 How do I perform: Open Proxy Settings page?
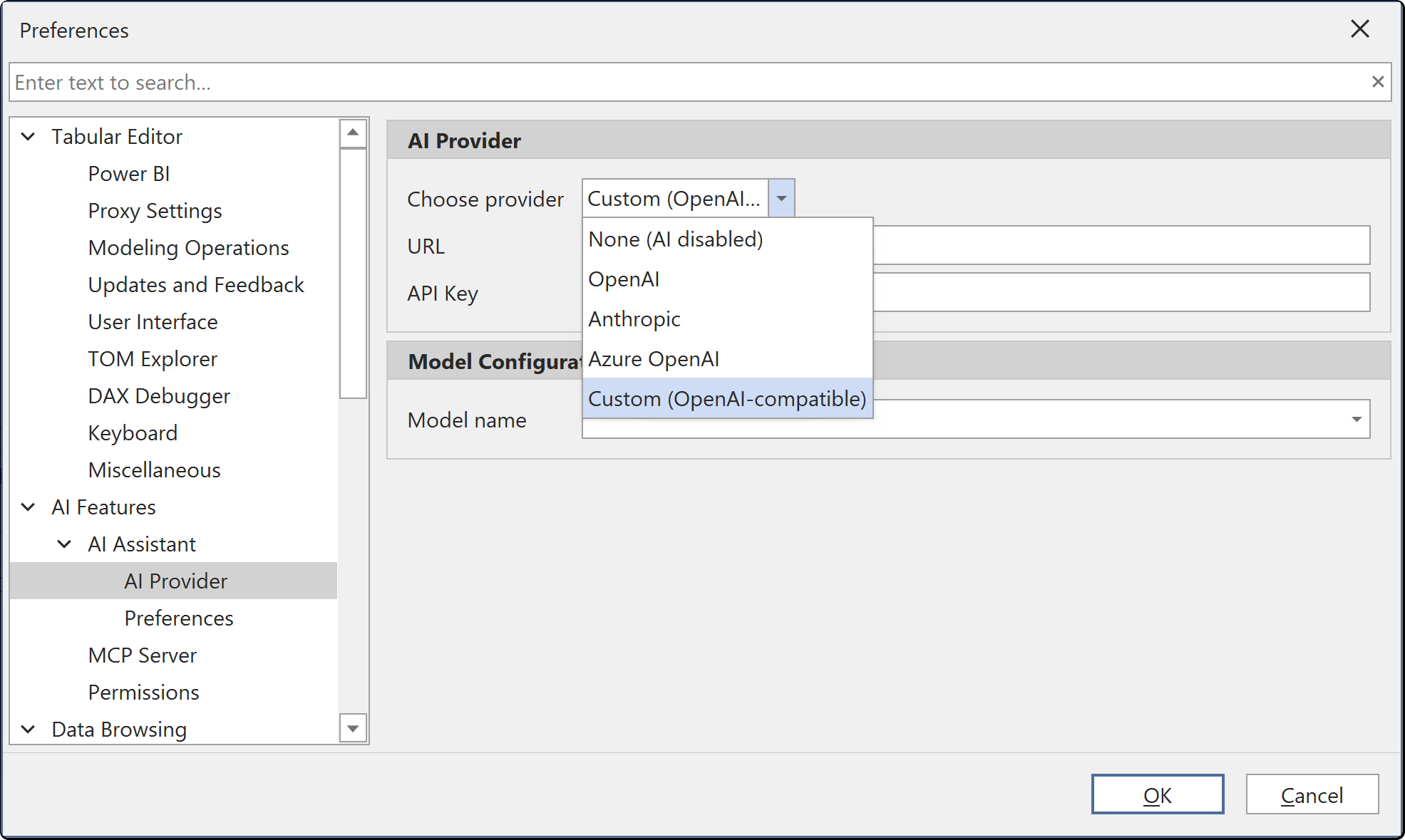point(155,210)
